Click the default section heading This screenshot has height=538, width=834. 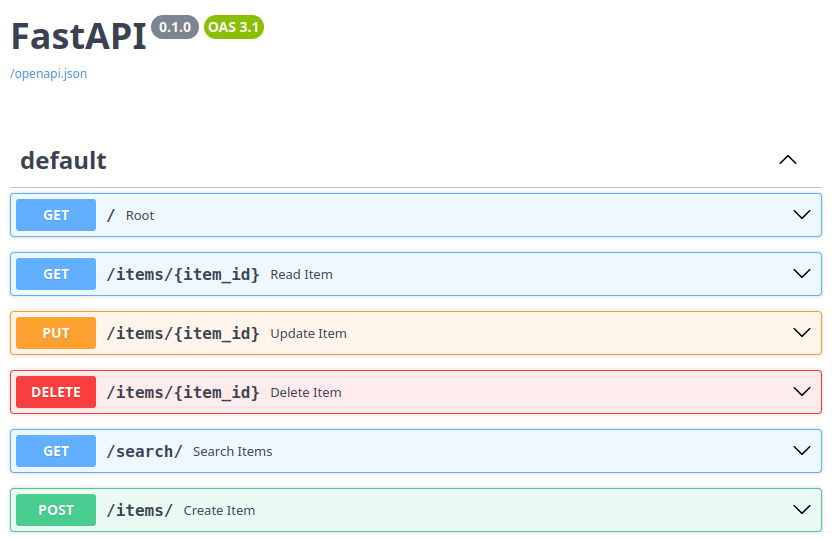pyautogui.click(x=63, y=160)
